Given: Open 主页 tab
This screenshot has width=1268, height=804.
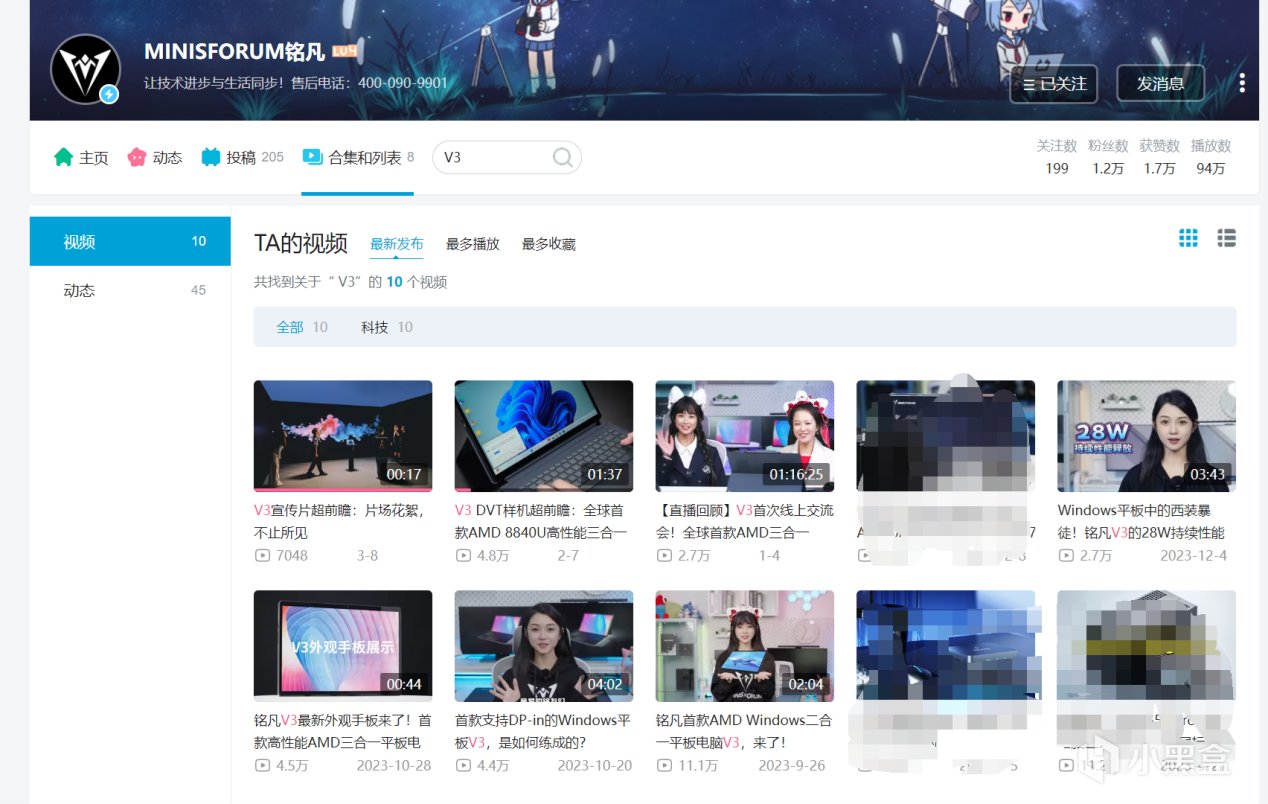Looking at the screenshot, I should [81, 157].
